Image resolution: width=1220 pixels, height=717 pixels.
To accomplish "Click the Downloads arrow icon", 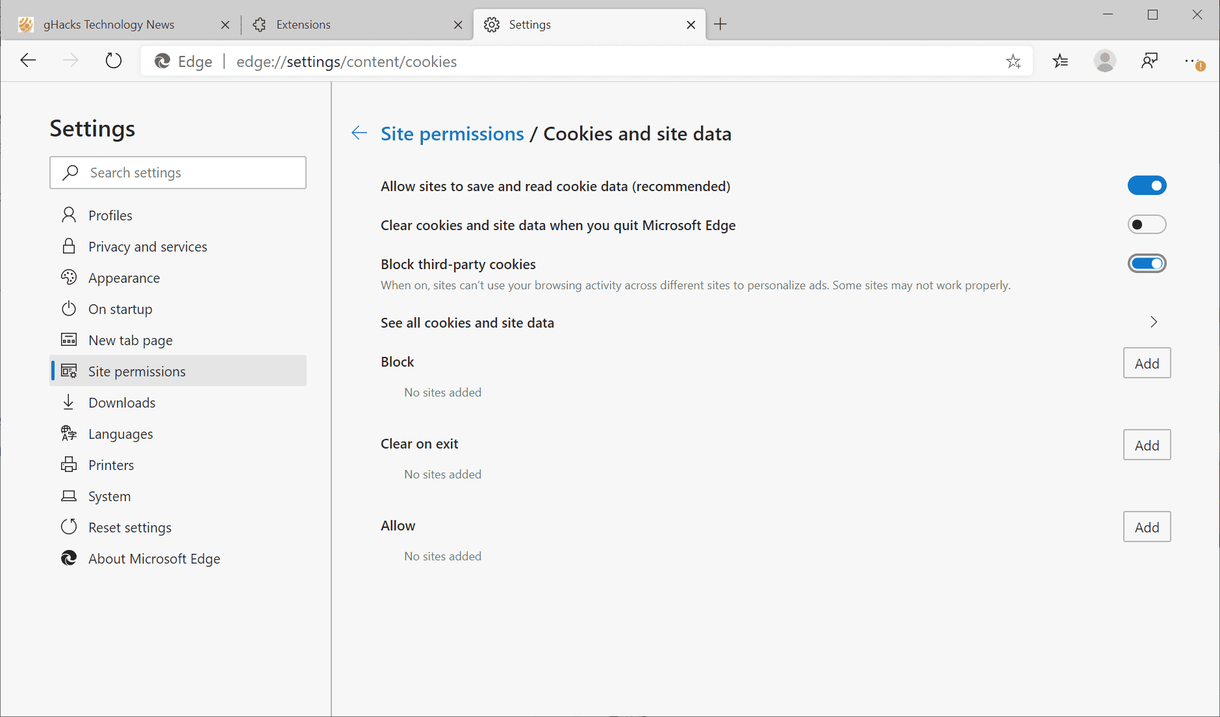I will click(x=69, y=402).
